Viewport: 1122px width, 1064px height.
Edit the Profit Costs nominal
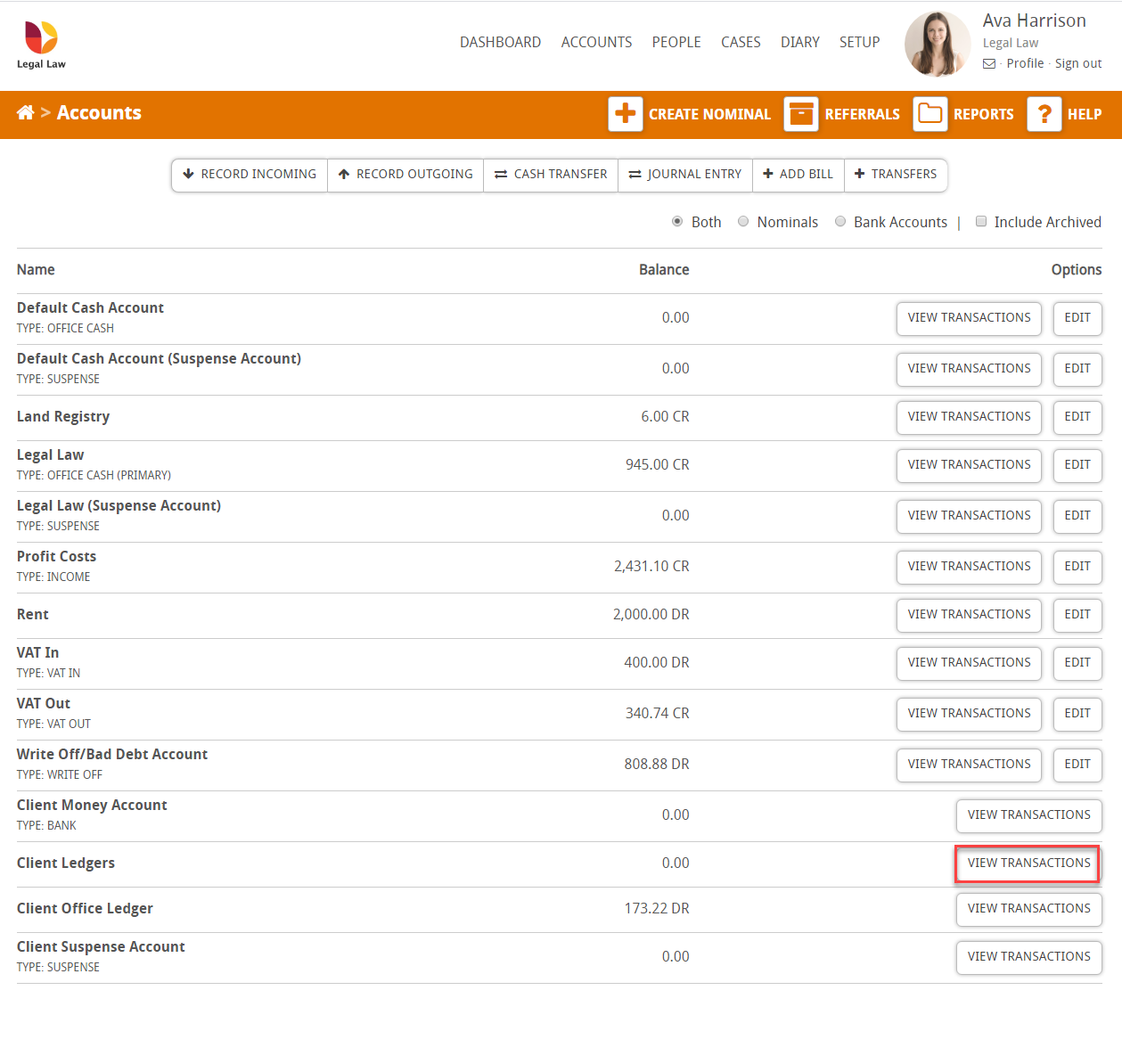pos(1077,567)
